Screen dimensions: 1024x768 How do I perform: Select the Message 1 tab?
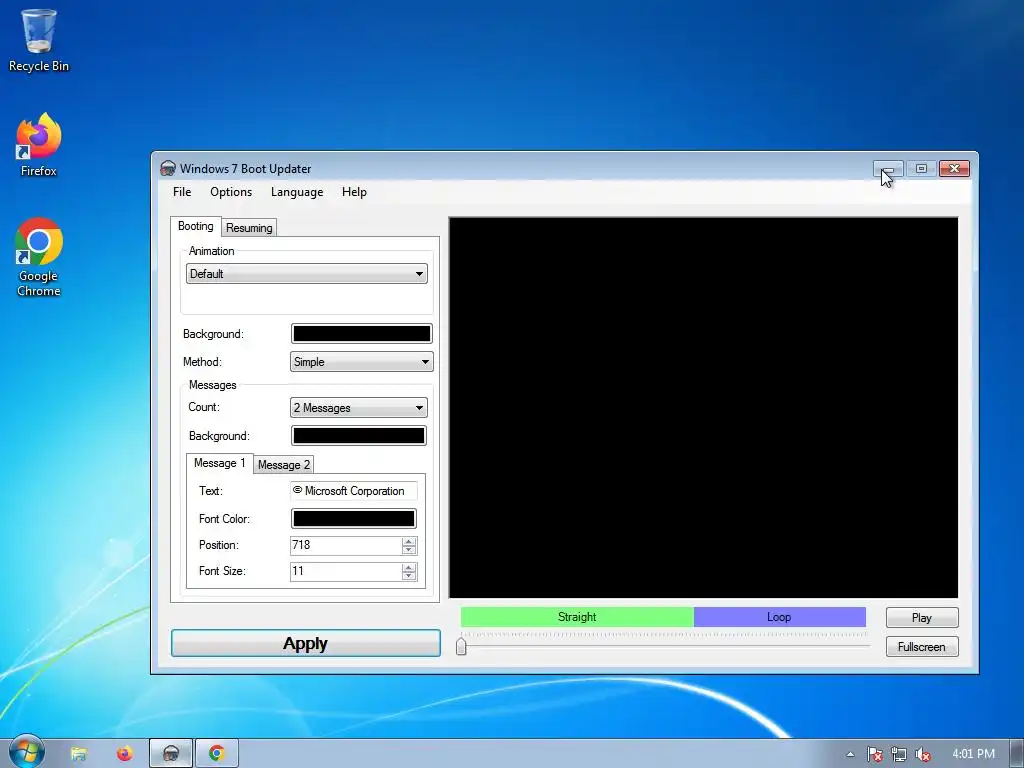point(219,463)
